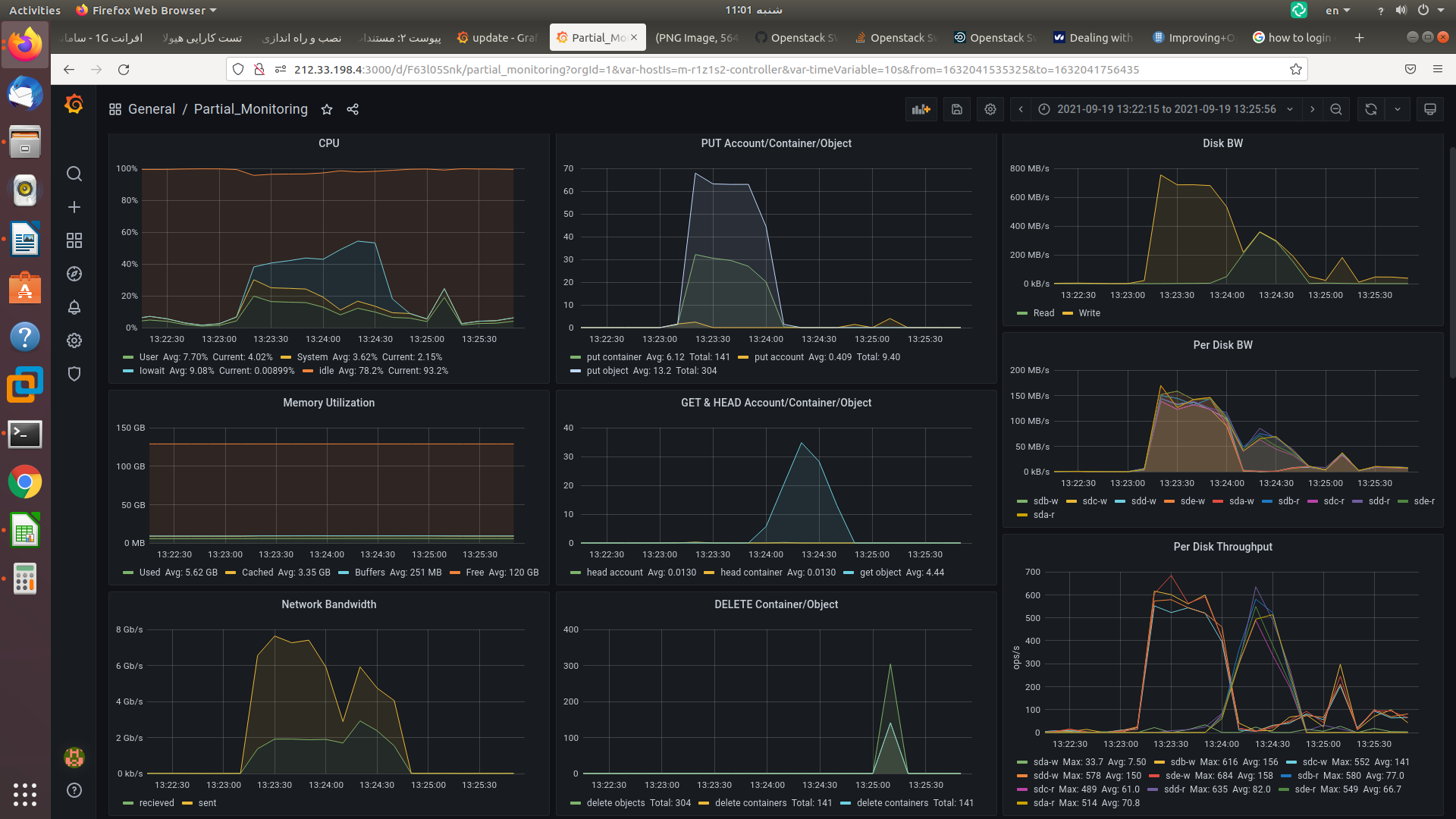Toggle Write series in Disk BW legend
The image size is (1456, 819).
[1089, 313]
